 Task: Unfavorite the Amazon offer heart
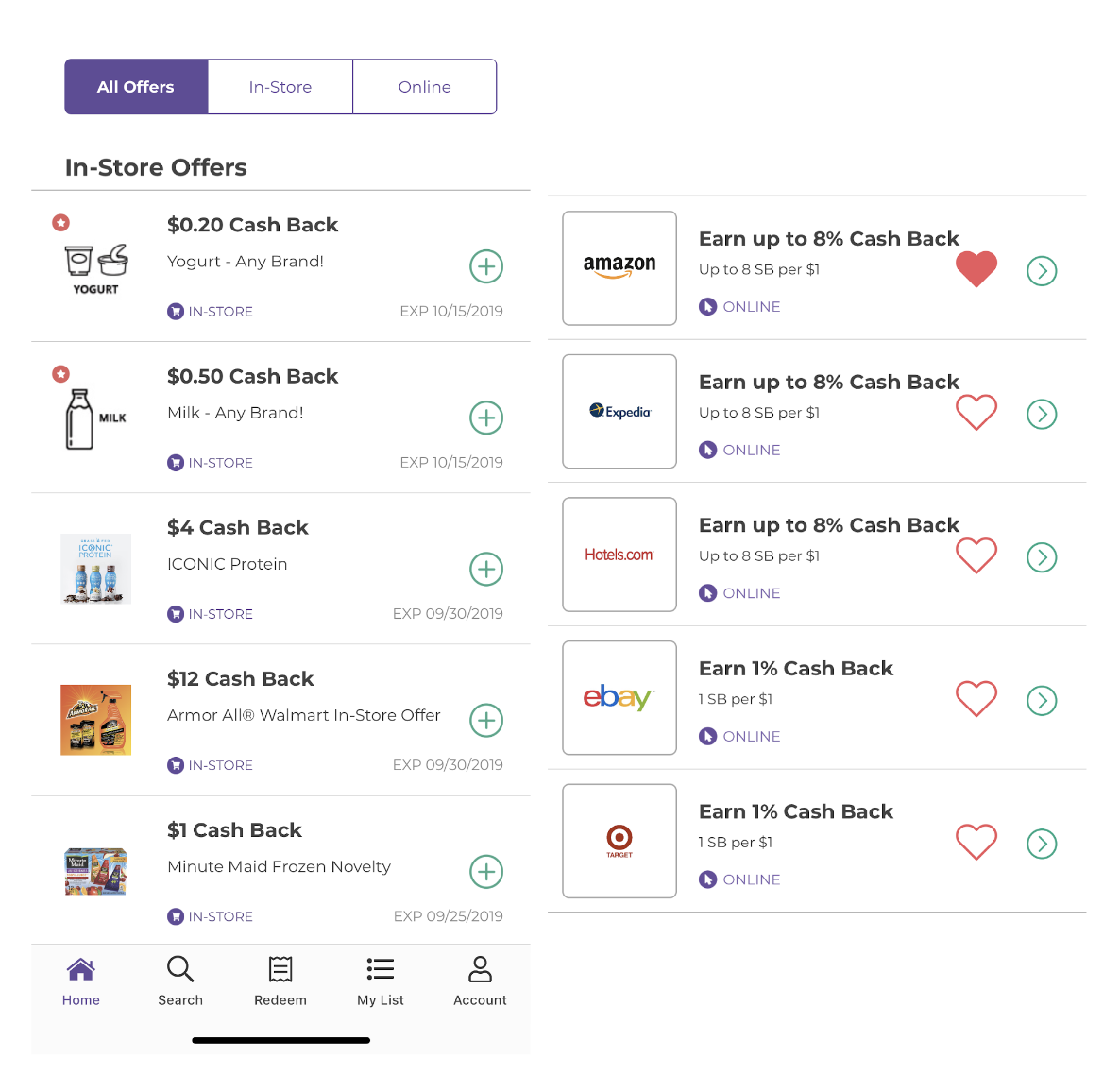coord(976,269)
